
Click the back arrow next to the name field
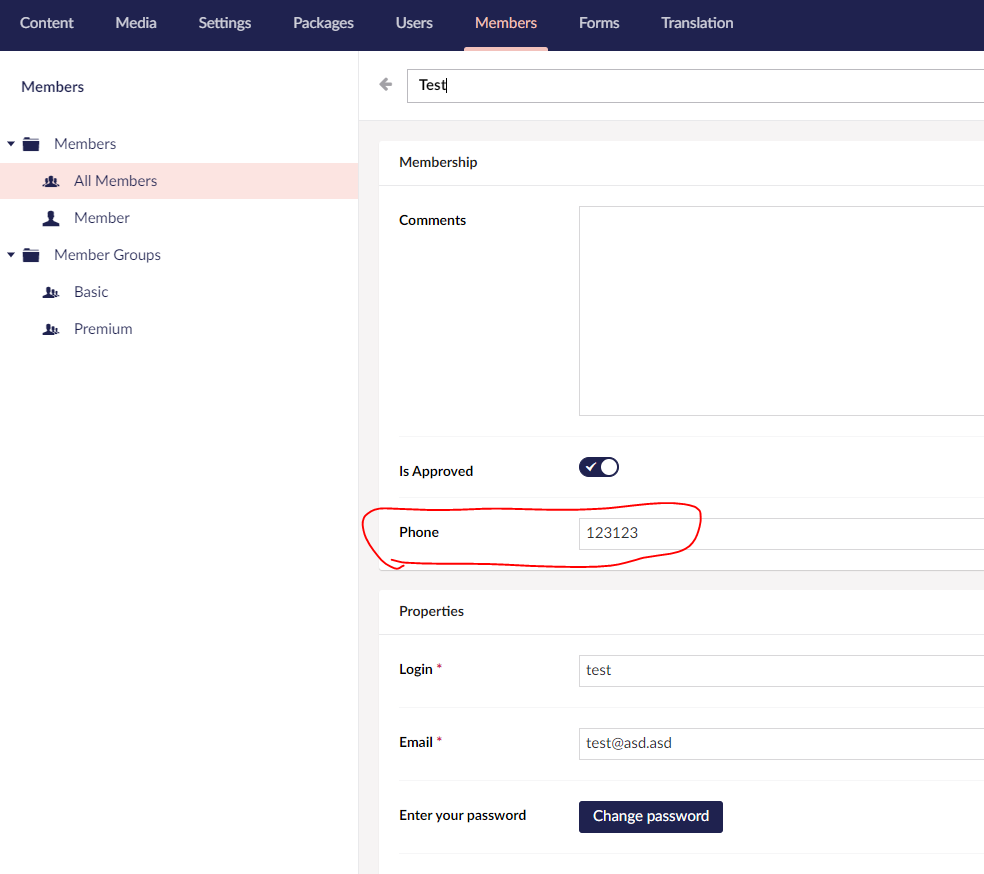coord(385,84)
